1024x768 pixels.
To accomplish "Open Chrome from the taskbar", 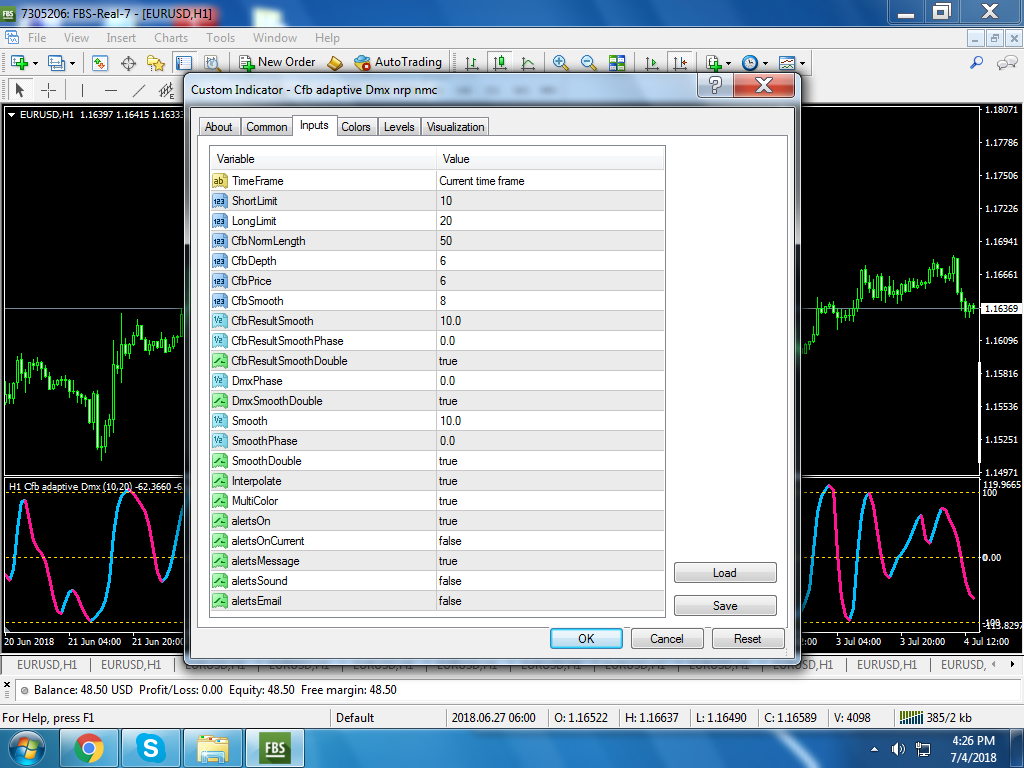I will 89,748.
